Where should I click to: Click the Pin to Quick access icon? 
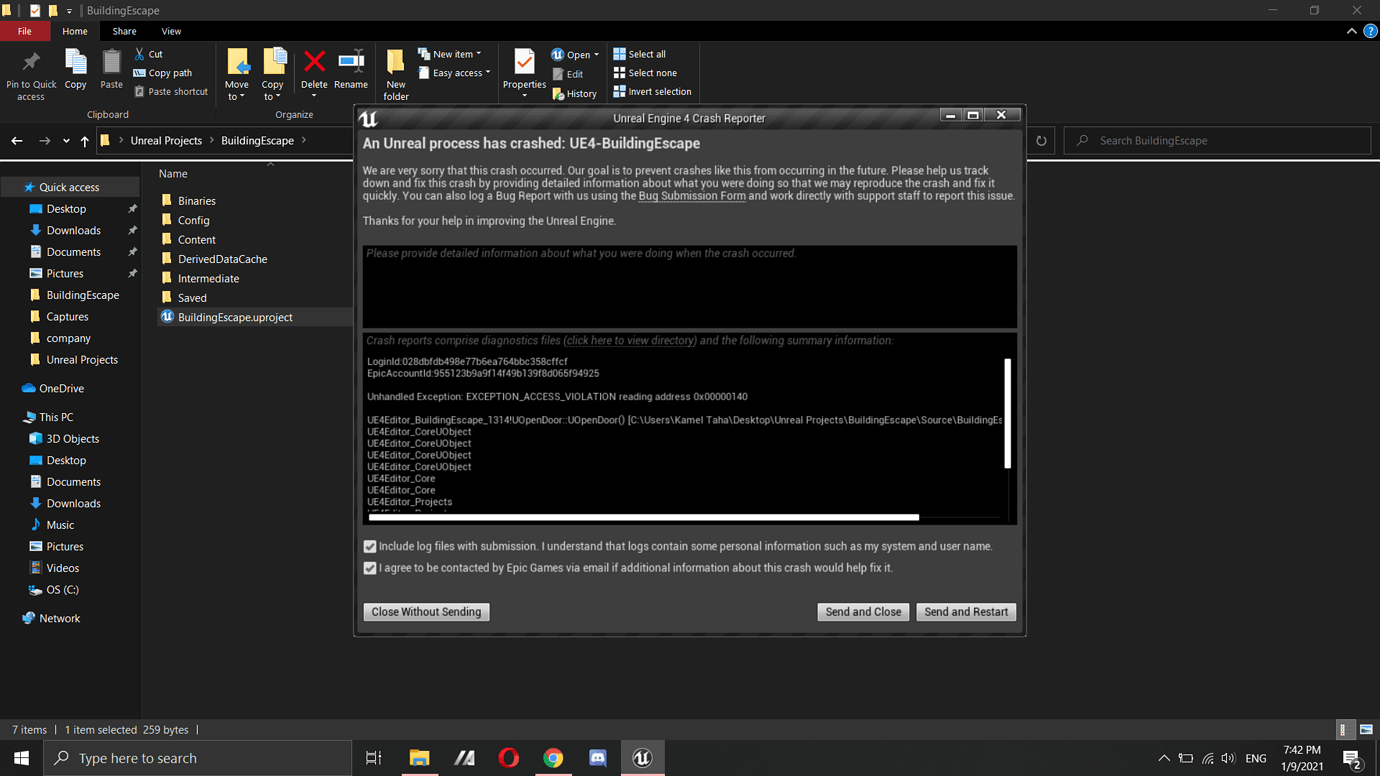tap(30, 70)
